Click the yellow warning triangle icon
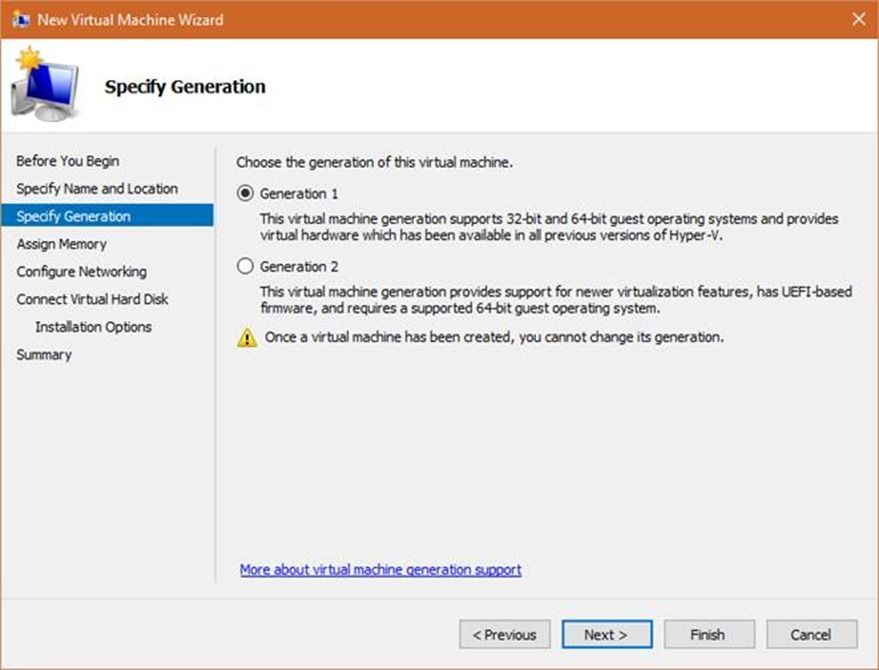The image size is (879, 670). (247, 338)
